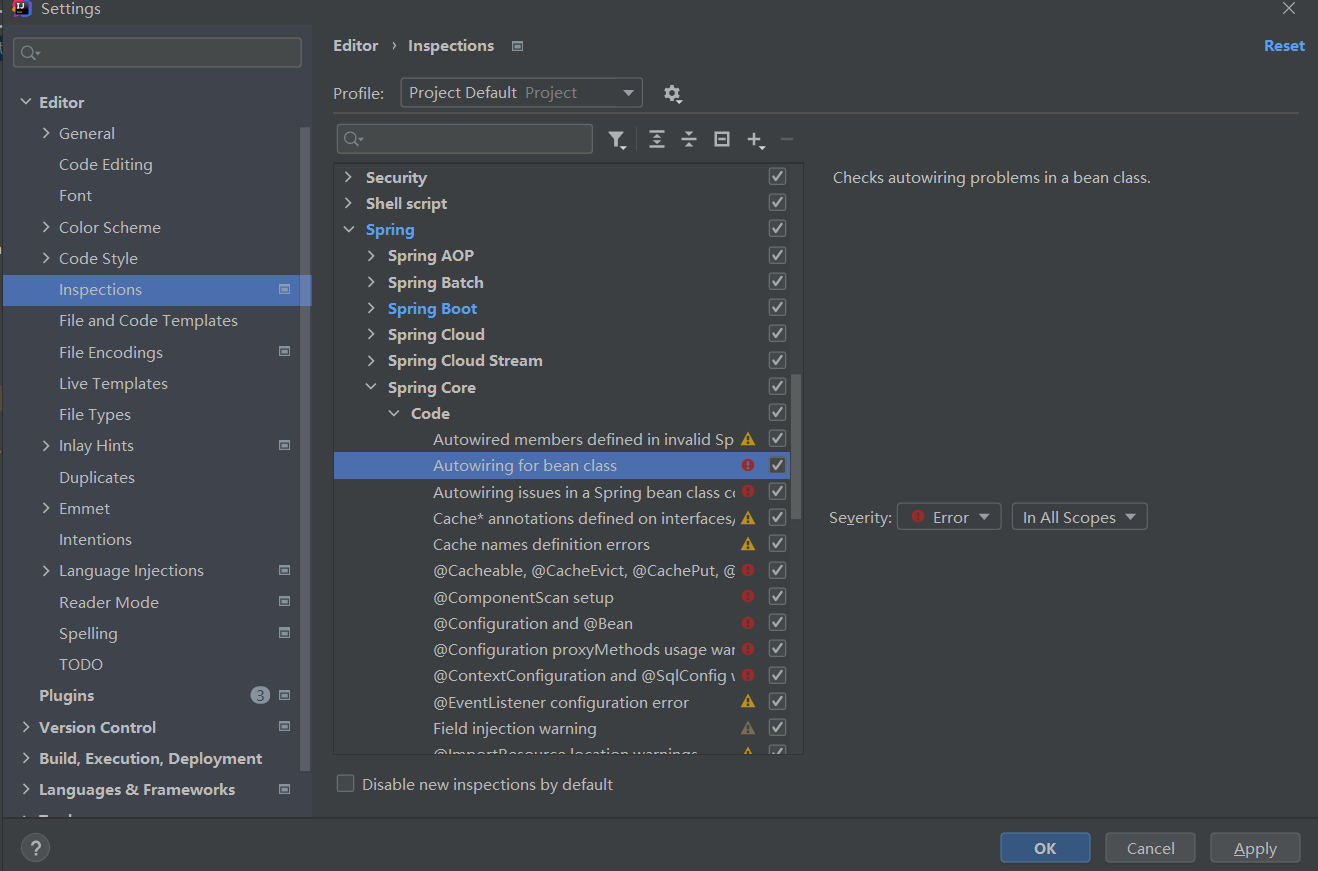The height and width of the screenshot is (871, 1318).
Task: Click error icon on @Configuration and @Bean row
Action: point(748,623)
